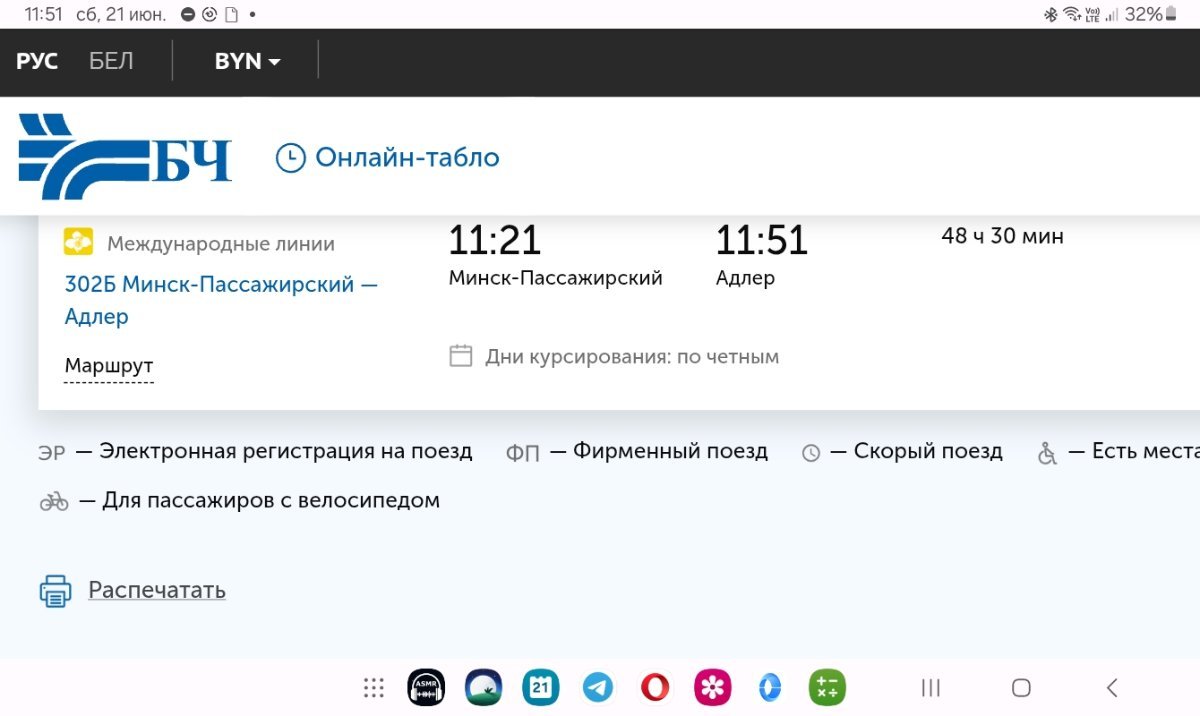
Task: Open the recent apps button
Action: click(x=930, y=687)
